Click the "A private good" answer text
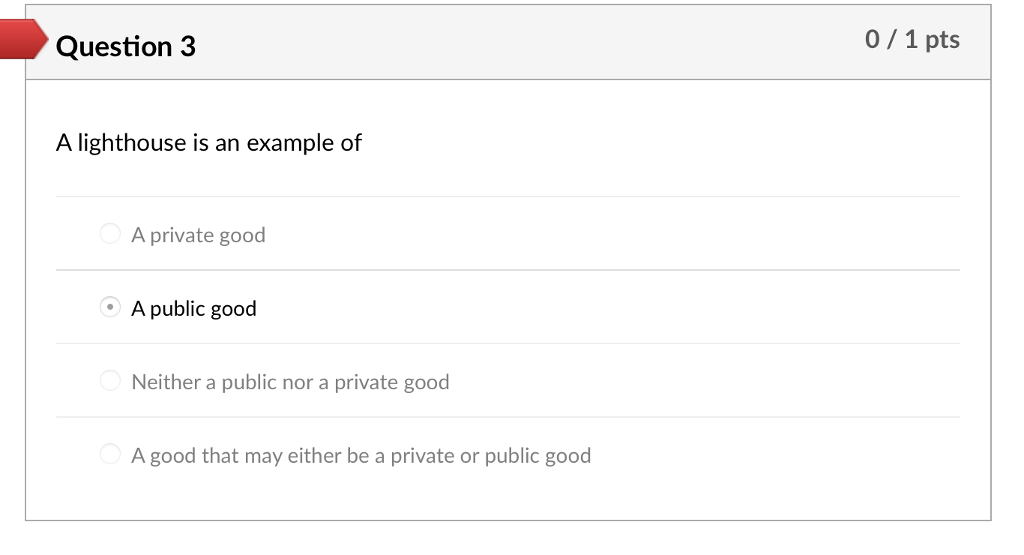The width and height of the screenshot is (1024, 555). click(x=198, y=235)
